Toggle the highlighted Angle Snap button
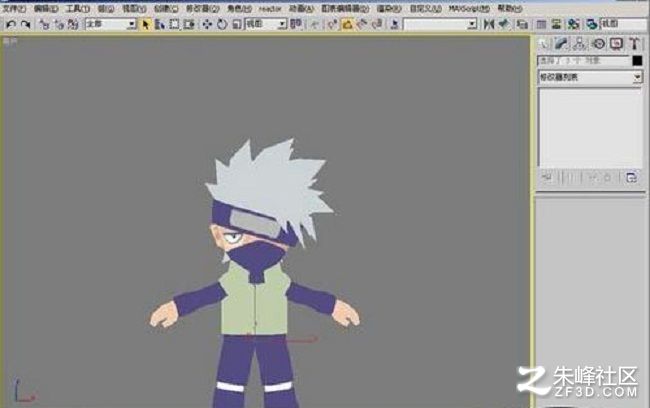The width and height of the screenshot is (650, 408). tap(347, 24)
